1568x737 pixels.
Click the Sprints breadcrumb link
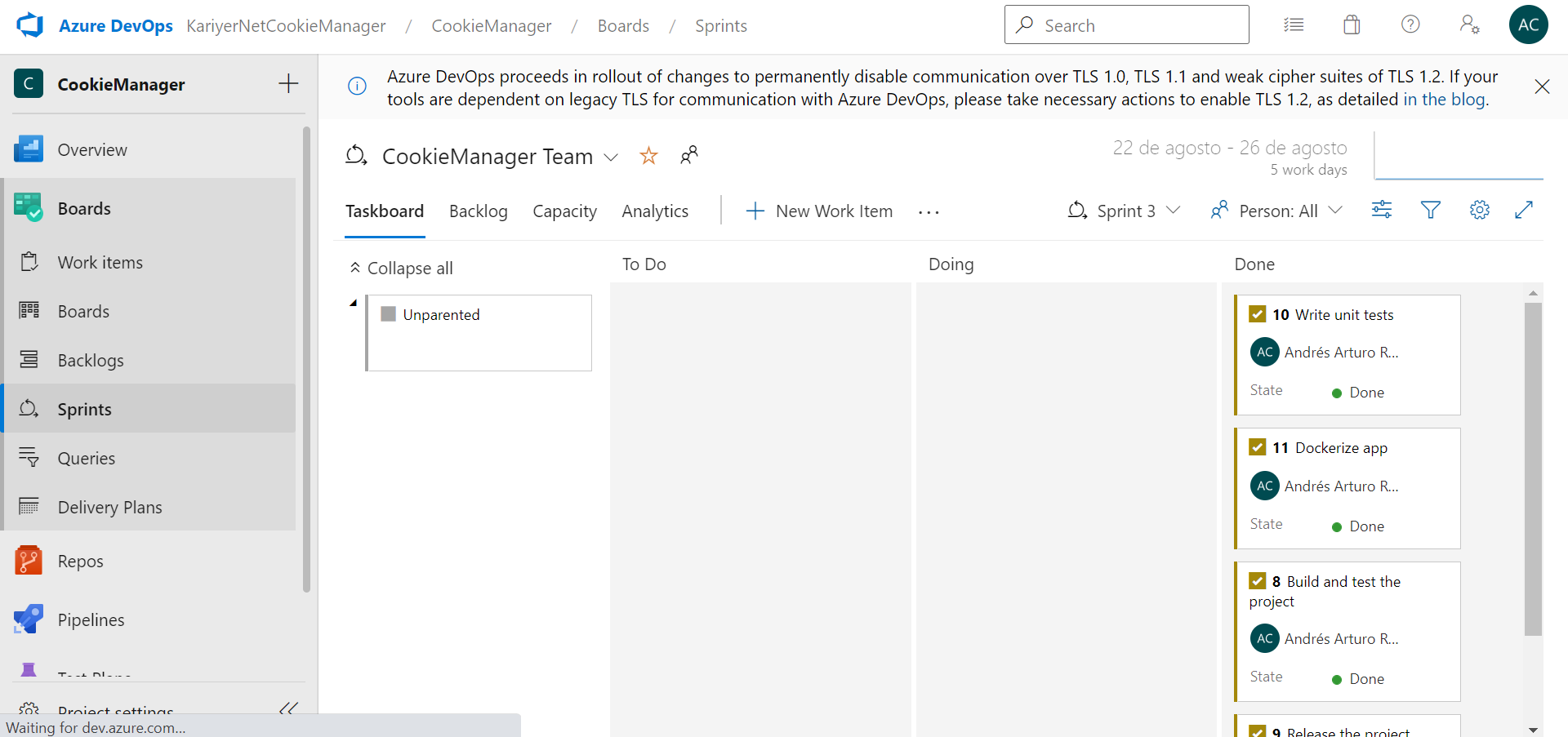pos(721,26)
